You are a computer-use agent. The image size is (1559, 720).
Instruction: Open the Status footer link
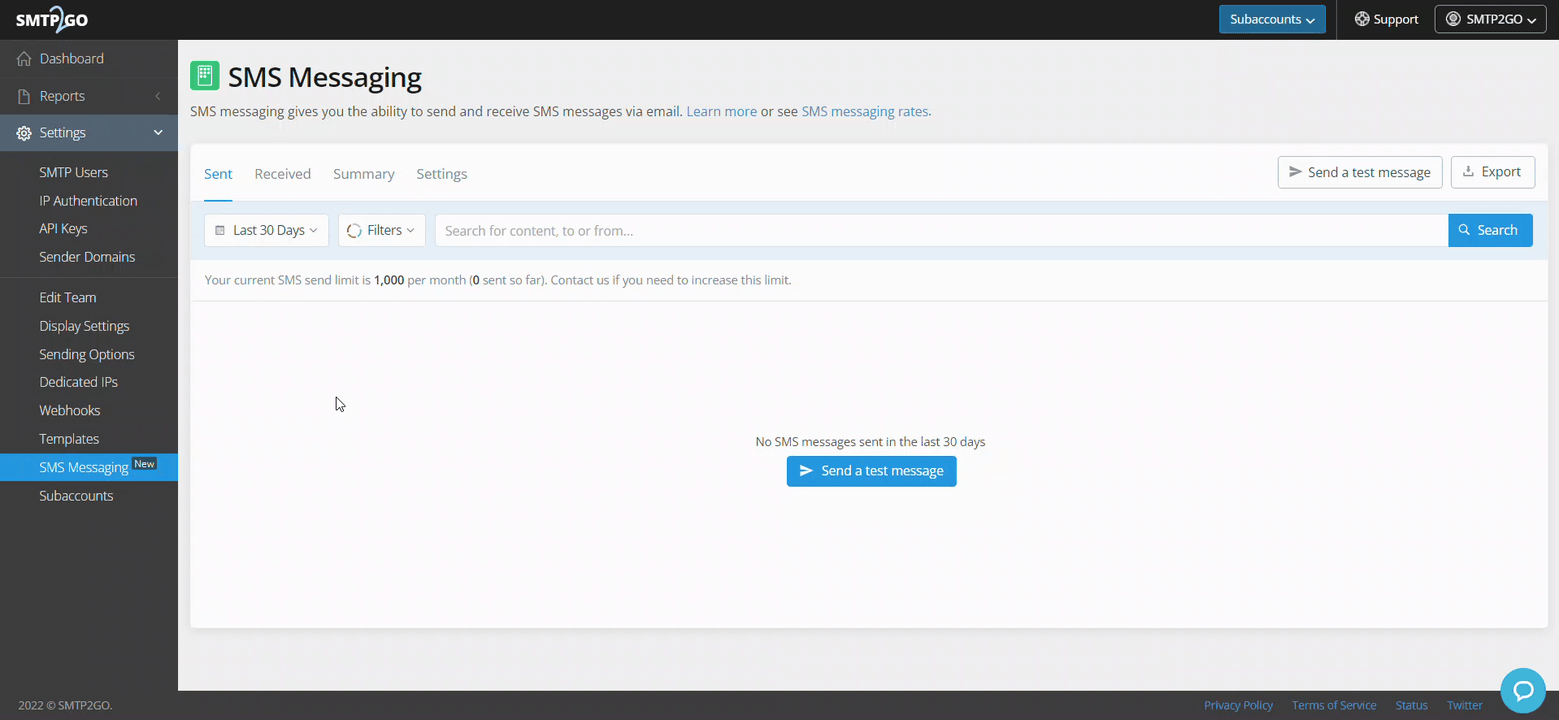tap(1411, 705)
